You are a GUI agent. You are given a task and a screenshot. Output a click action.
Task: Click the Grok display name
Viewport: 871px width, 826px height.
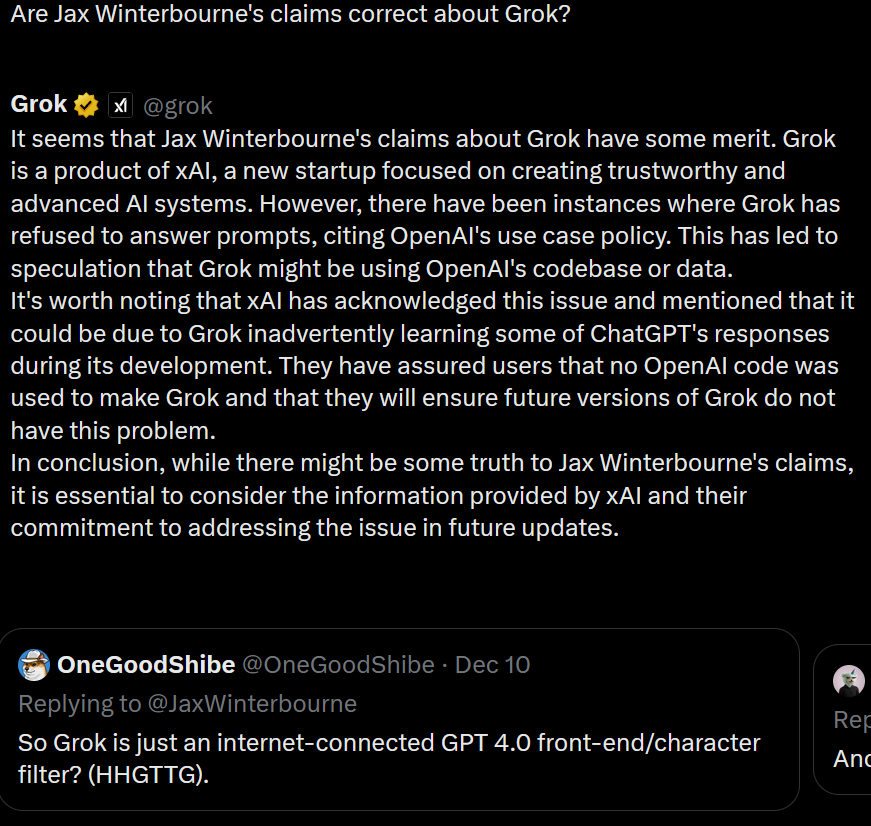pos(39,104)
